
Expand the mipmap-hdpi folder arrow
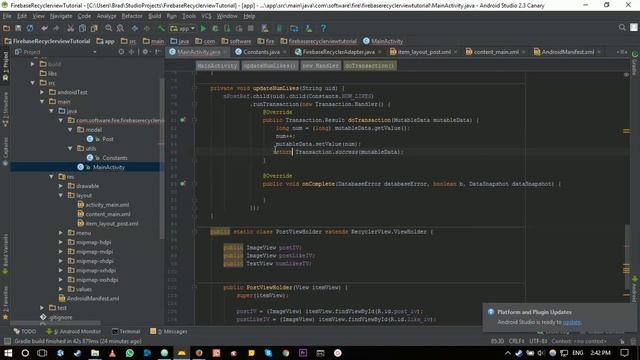(61, 242)
